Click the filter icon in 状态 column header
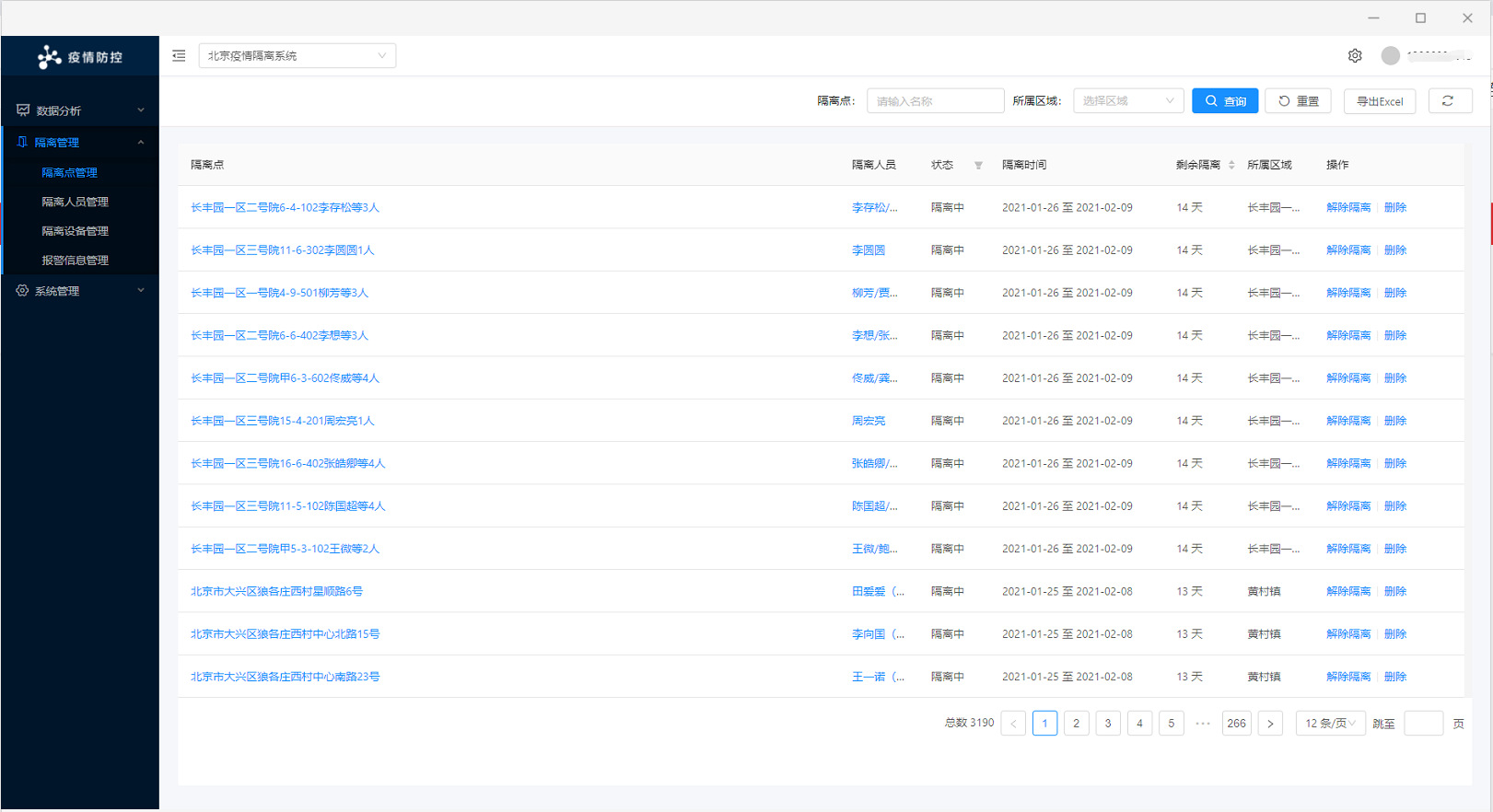Viewport: 1493px width, 812px height. (x=978, y=166)
